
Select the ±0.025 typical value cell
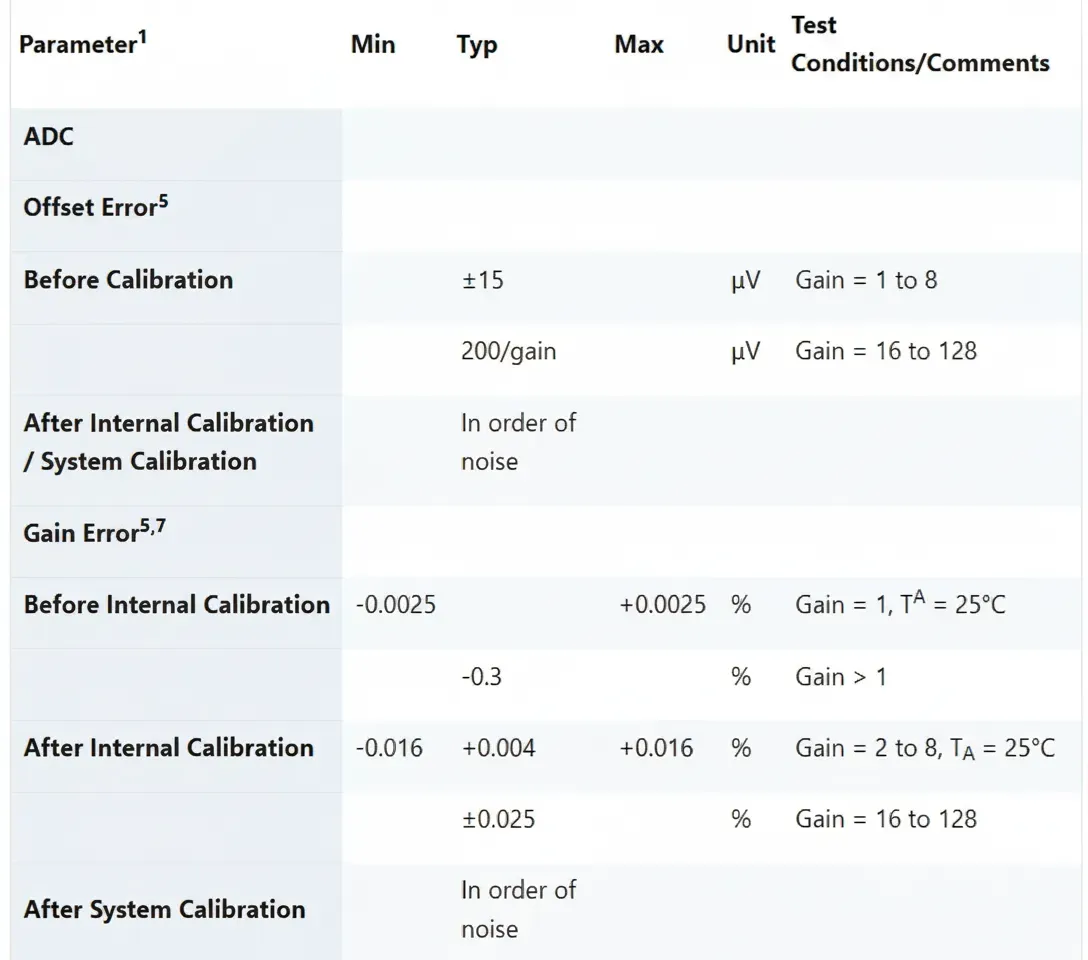(x=499, y=818)
